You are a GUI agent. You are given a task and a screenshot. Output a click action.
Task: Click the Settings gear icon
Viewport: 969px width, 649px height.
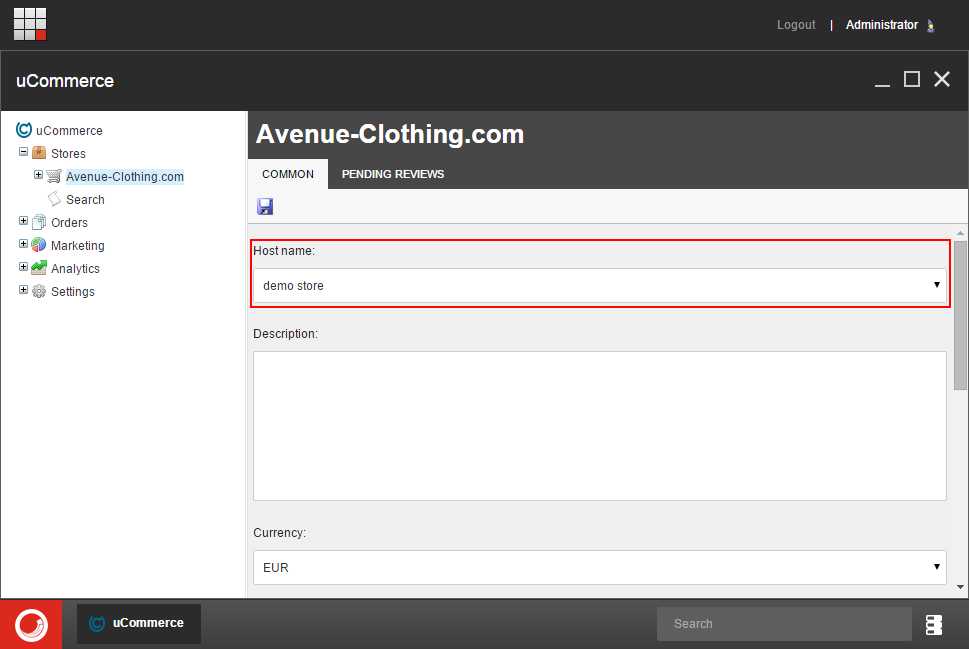(39, 291)
